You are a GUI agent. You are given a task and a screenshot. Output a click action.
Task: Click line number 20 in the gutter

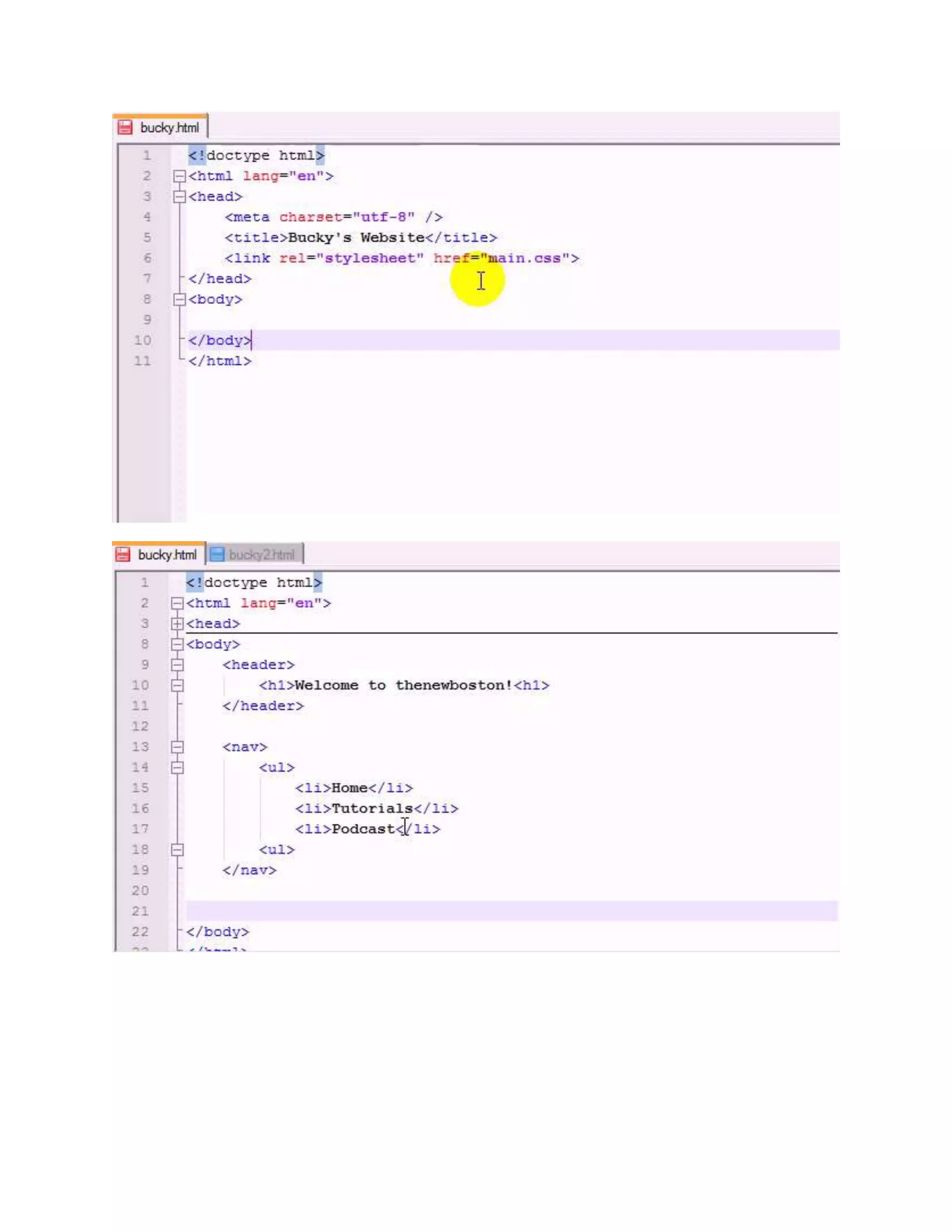(140, 891)
